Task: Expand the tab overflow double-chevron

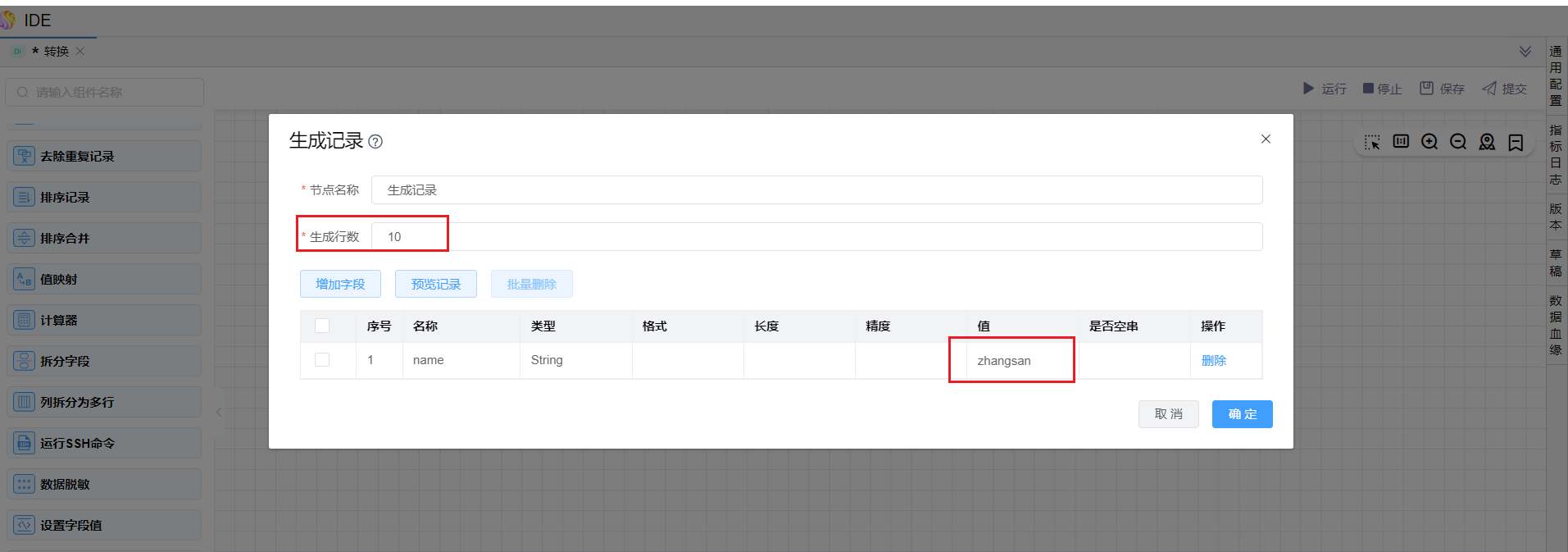Action: click(x=1525, y=51)
